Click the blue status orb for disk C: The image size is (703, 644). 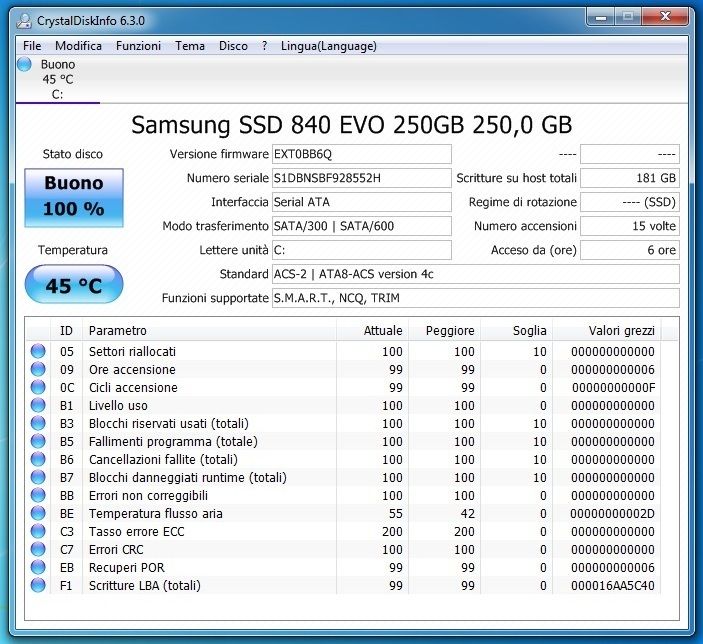point(25,65)
